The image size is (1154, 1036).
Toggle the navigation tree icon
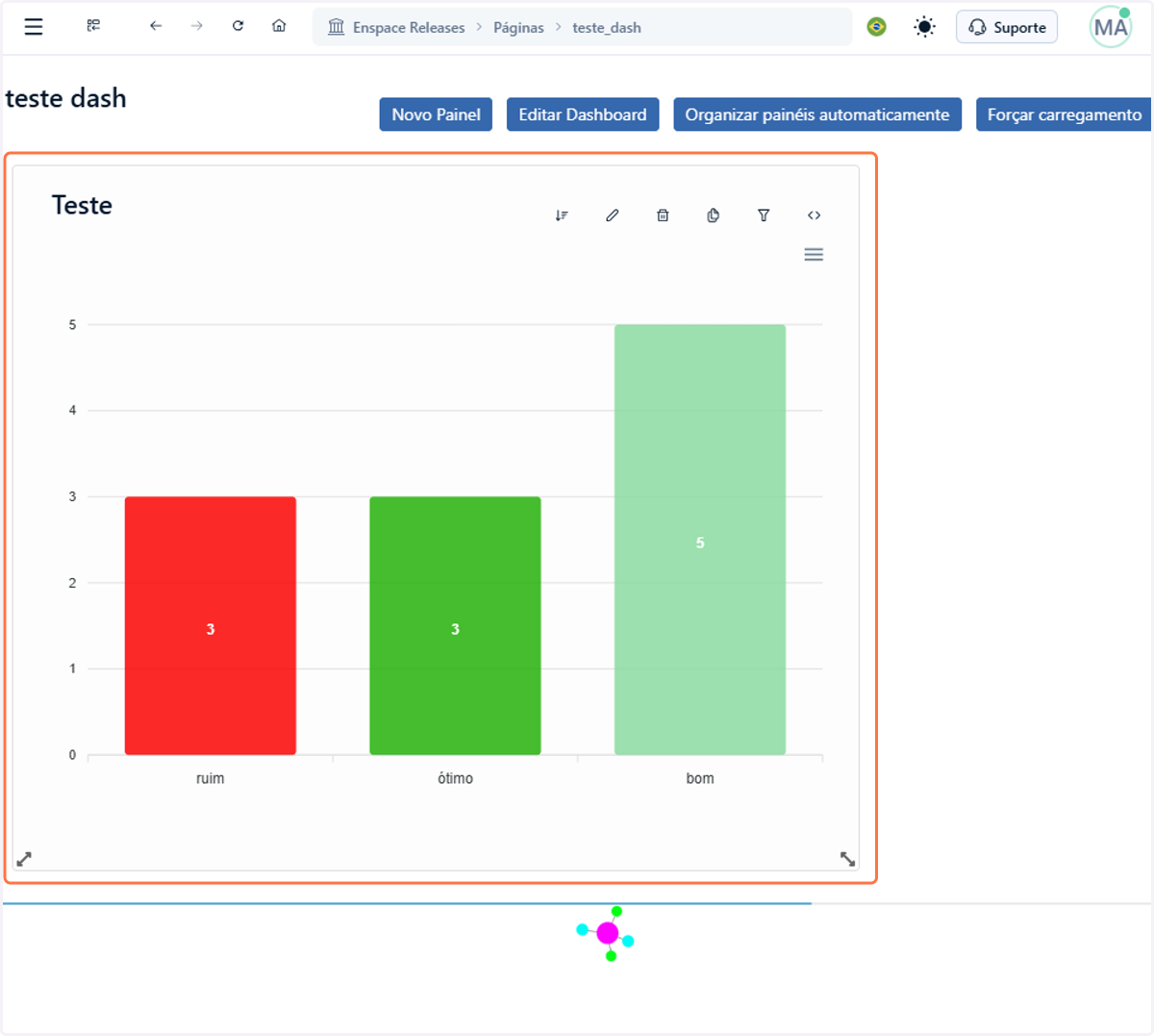[x=93, y=26]
